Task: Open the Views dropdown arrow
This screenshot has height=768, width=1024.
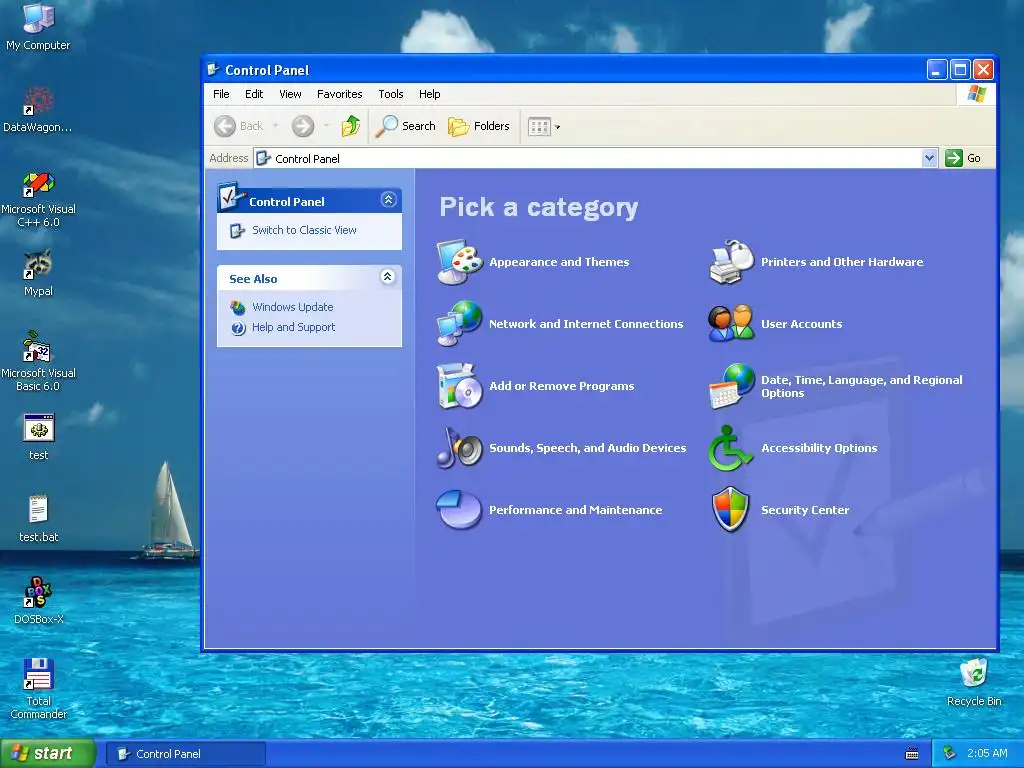Action: (x=557, y=127)
